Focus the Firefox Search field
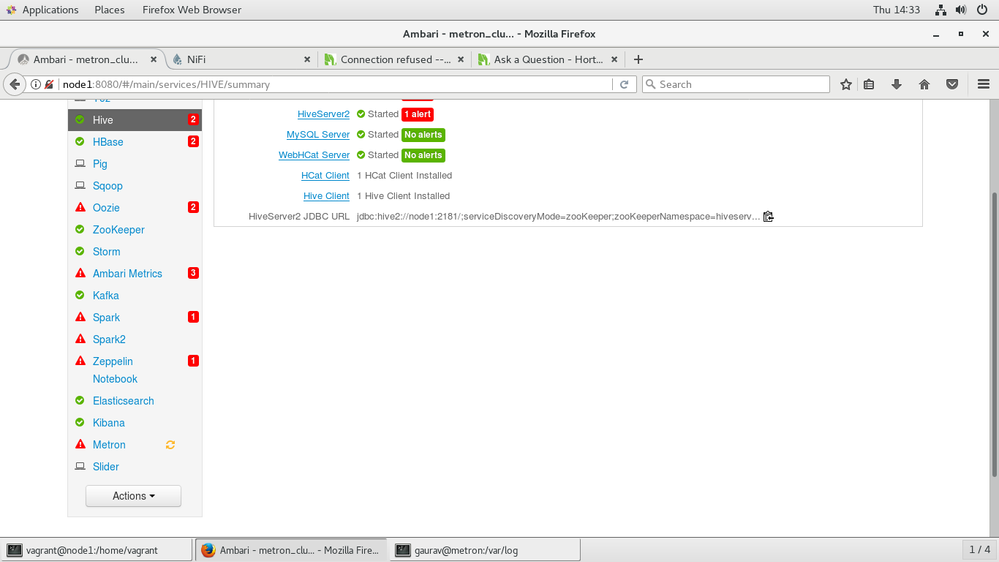 click(x=736, y=84)
